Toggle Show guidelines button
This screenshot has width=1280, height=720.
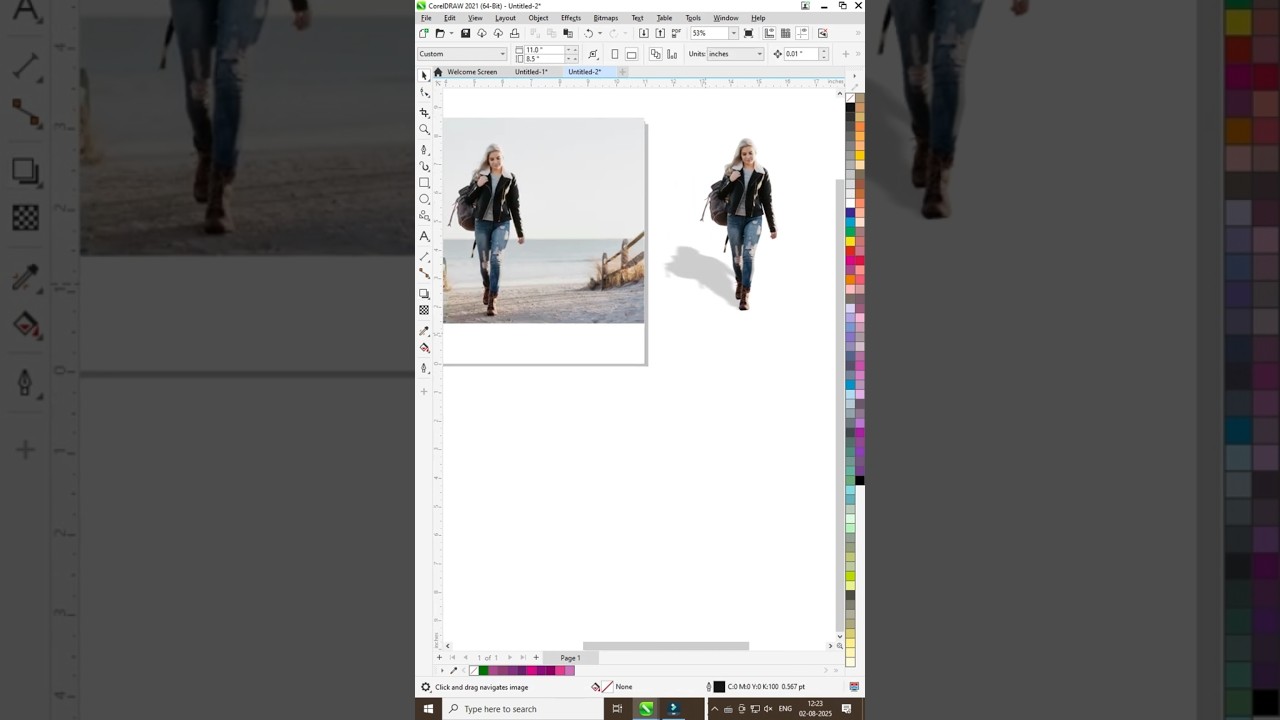pyautogui.click(x=802, y=33)
